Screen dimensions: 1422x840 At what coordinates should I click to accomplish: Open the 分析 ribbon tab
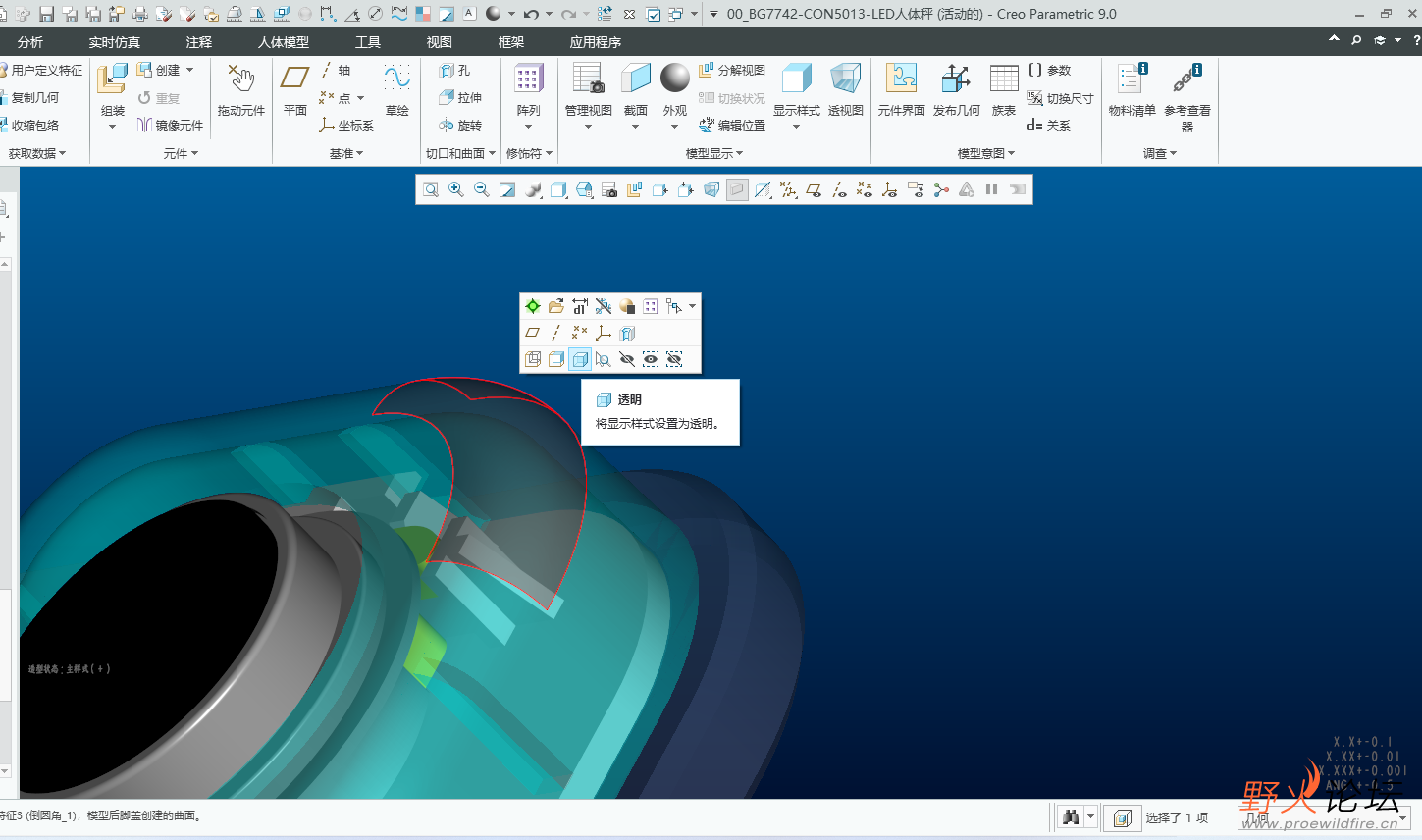click(30, 42)
